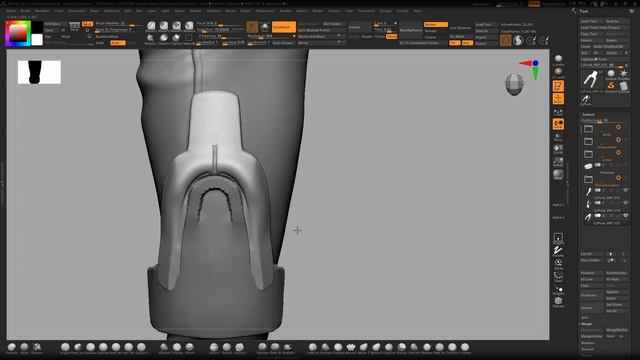Viewport: 640px width, 360px height.
Task: Expand the Split section
Action: click(584, 317)
